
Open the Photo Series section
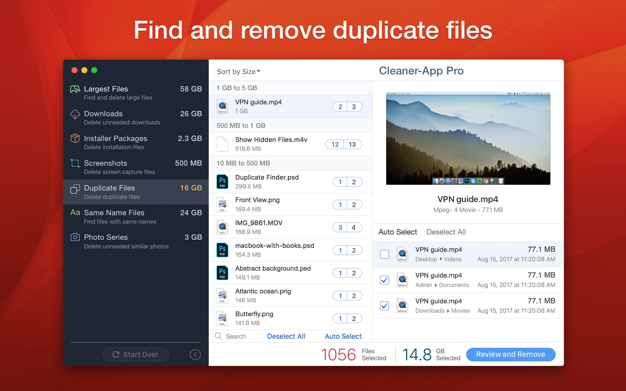(x=136, y=241)
